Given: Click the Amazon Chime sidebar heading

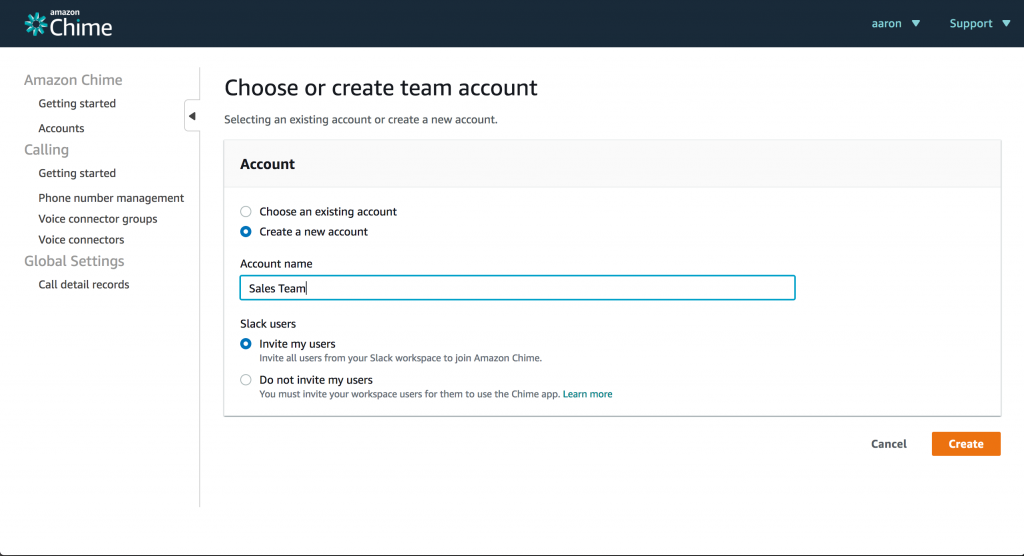Looking at the screenshot, I should click(x=73, y=80).
